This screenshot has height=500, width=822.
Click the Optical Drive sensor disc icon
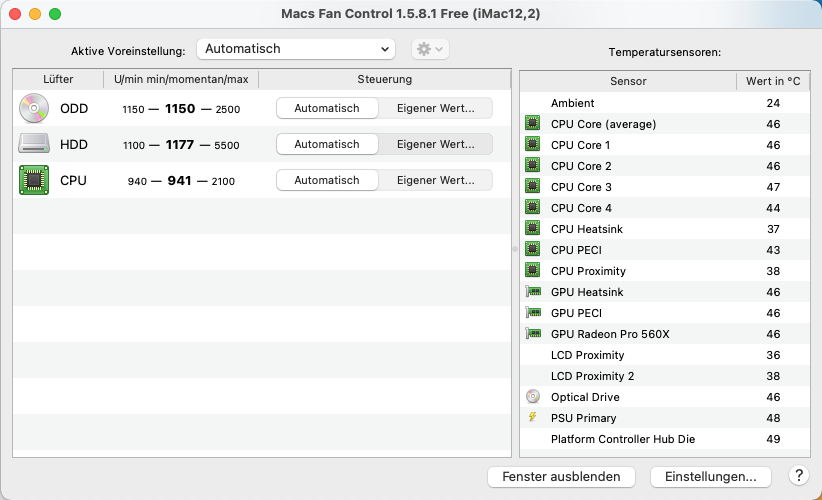[x=532, y=397]
